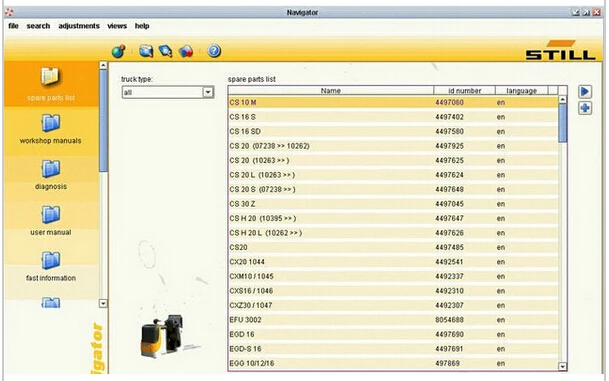Select CS 20 (07238 >> 10262) row
The image size is (609, 381).
pos(393,146)
